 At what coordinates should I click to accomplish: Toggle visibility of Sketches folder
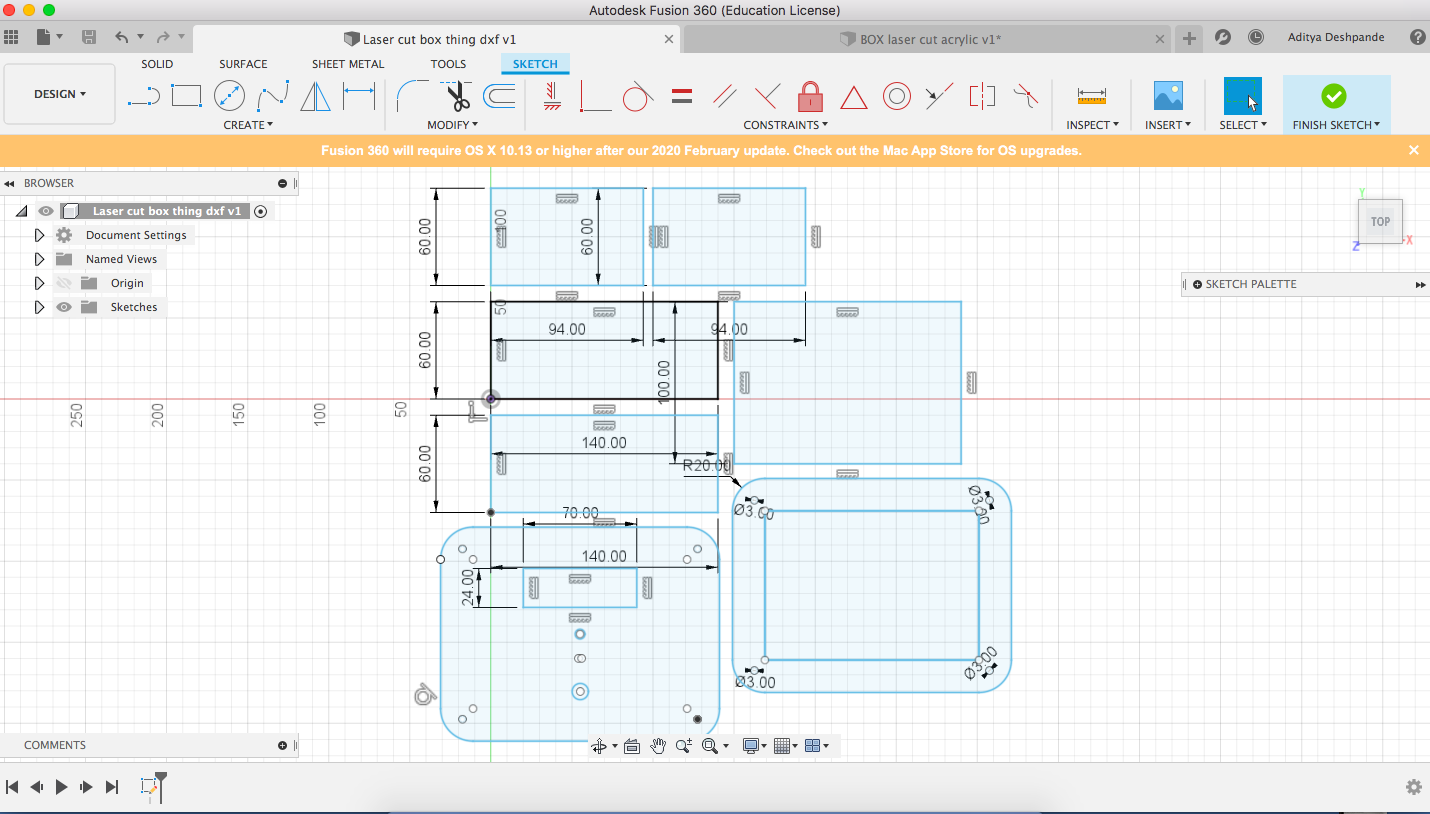(64, 307)
